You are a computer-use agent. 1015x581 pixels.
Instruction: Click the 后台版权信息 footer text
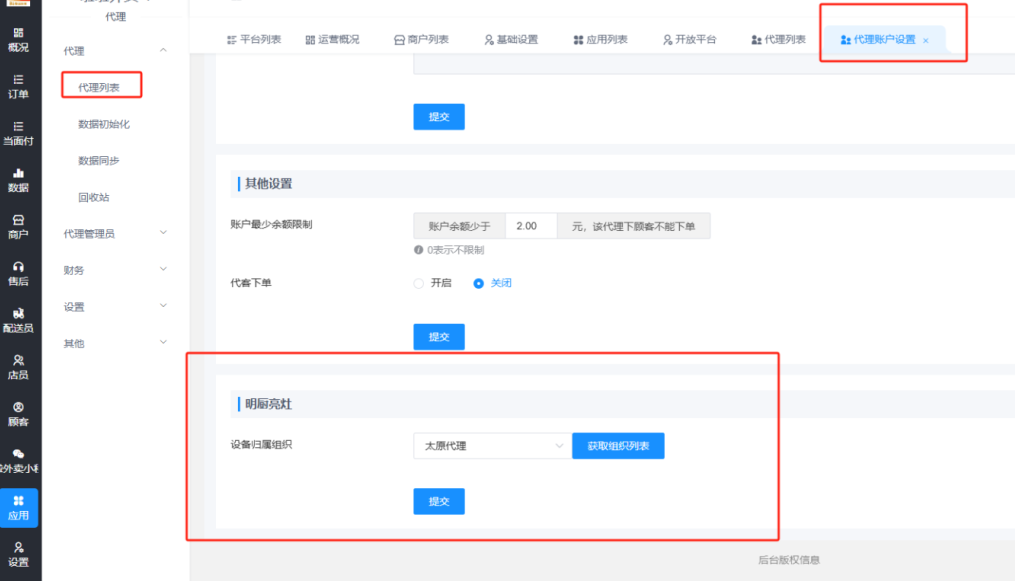[x=788, y=560]
